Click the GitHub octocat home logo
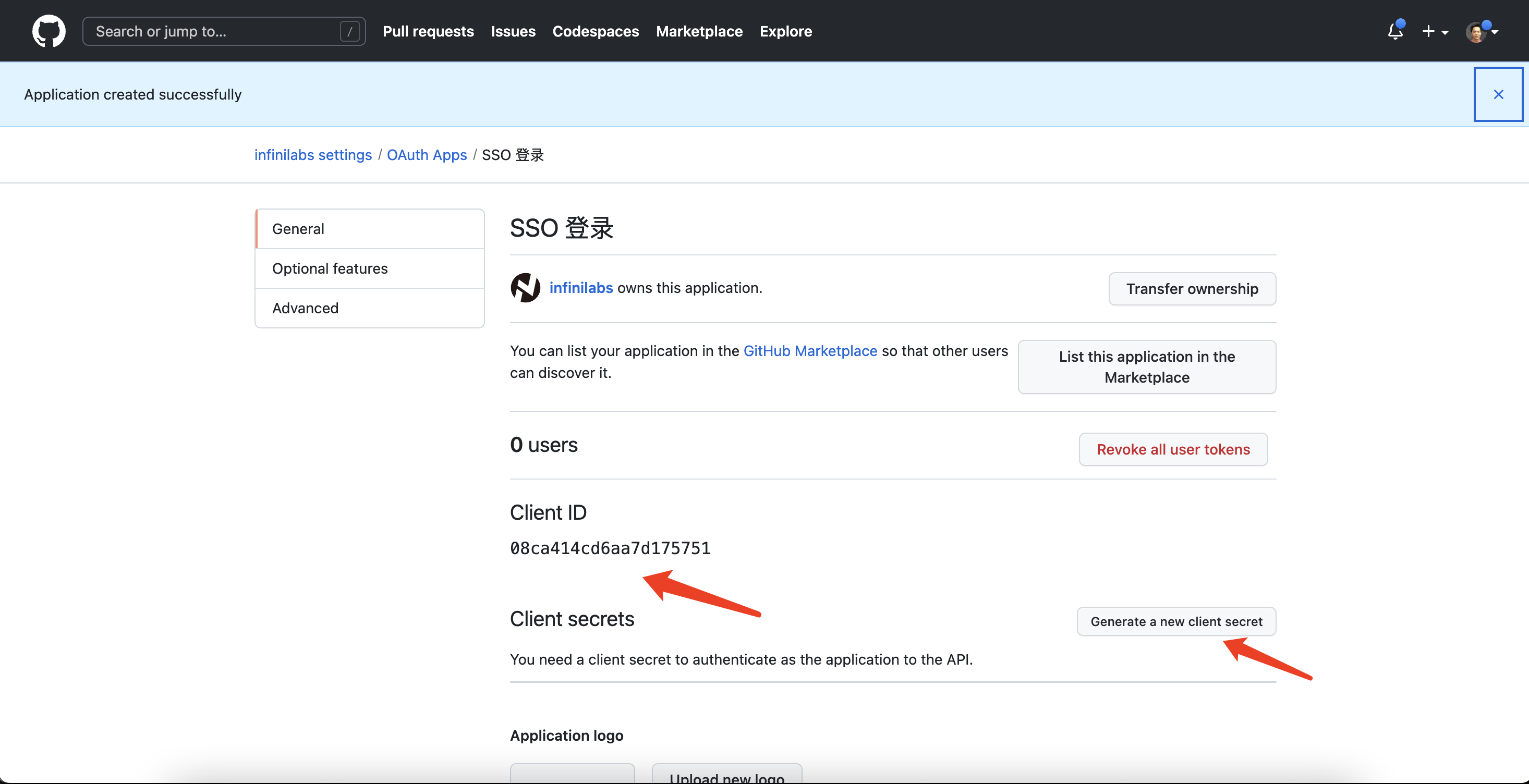Viewport: 1529px width, 784px height. click(x=48, y=31)
